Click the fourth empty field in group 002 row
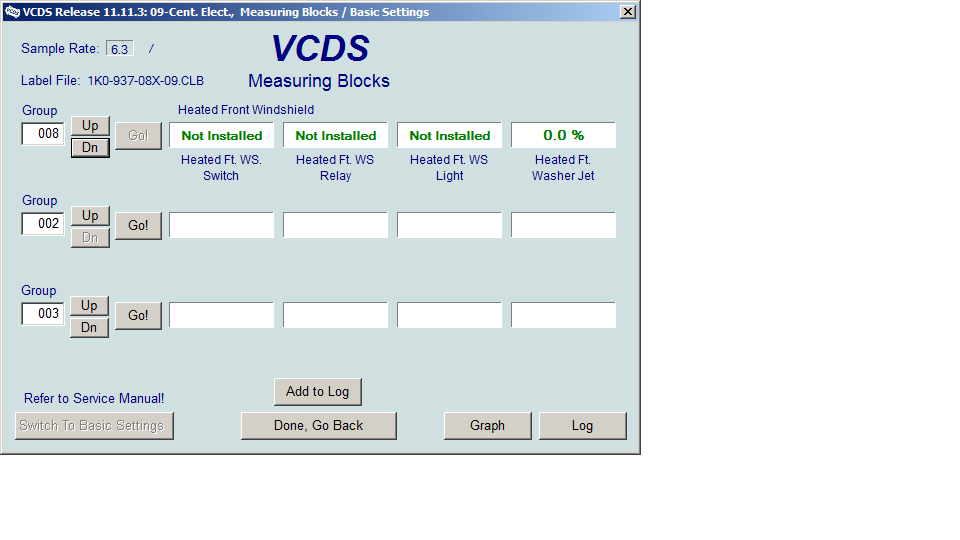This screenshot has height=540, width=960. click(563, 225)
